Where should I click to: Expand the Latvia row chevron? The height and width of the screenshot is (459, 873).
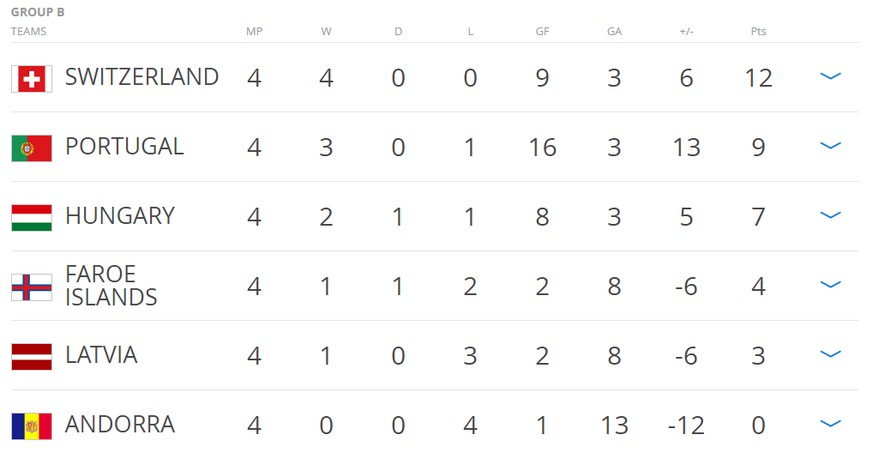click(x=830, y=354)
